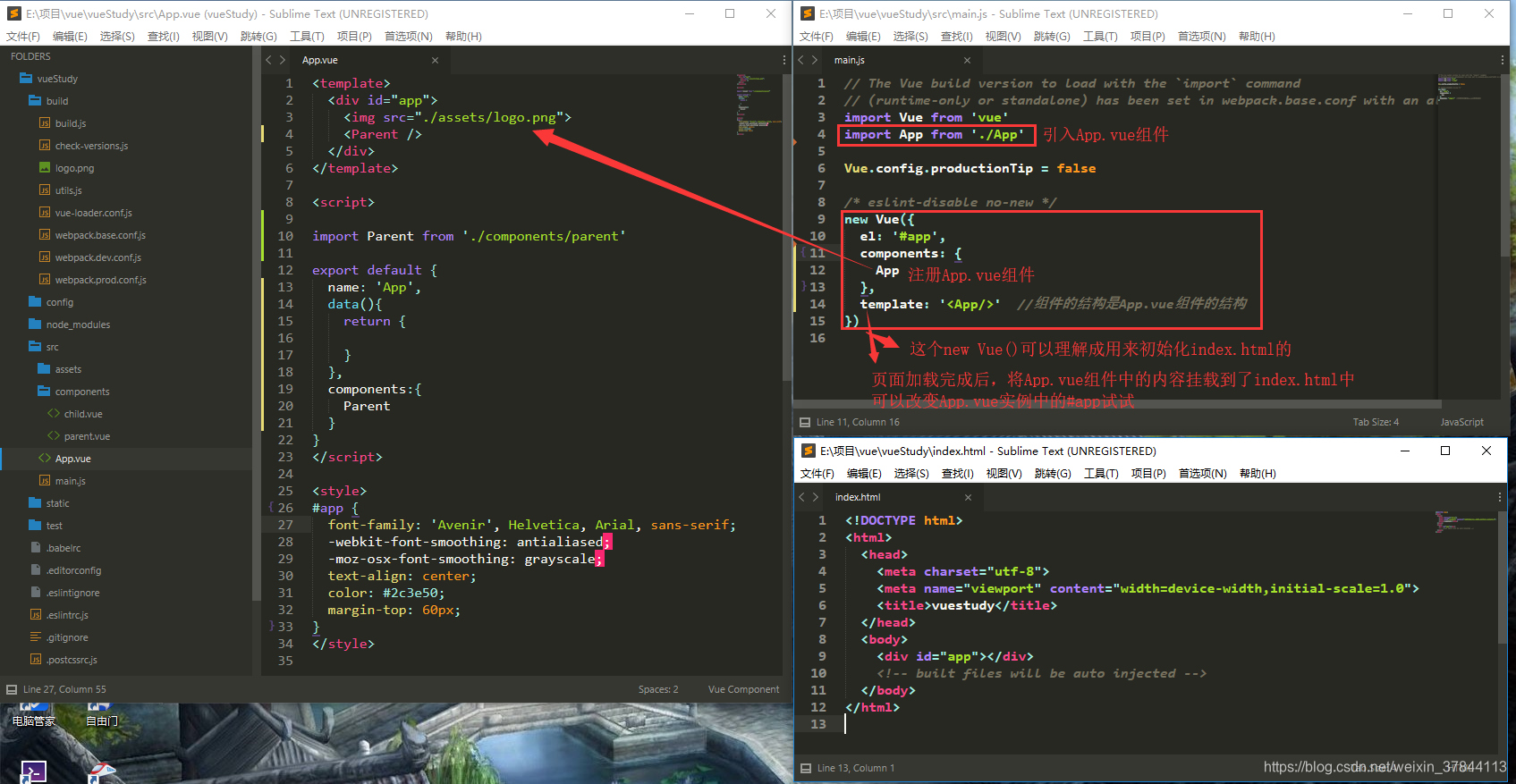Image resolution: width=1516 pixels, height=784 pixels.
Task: Click the main.js editor minimap
Action: click(x=1469, y=89)
